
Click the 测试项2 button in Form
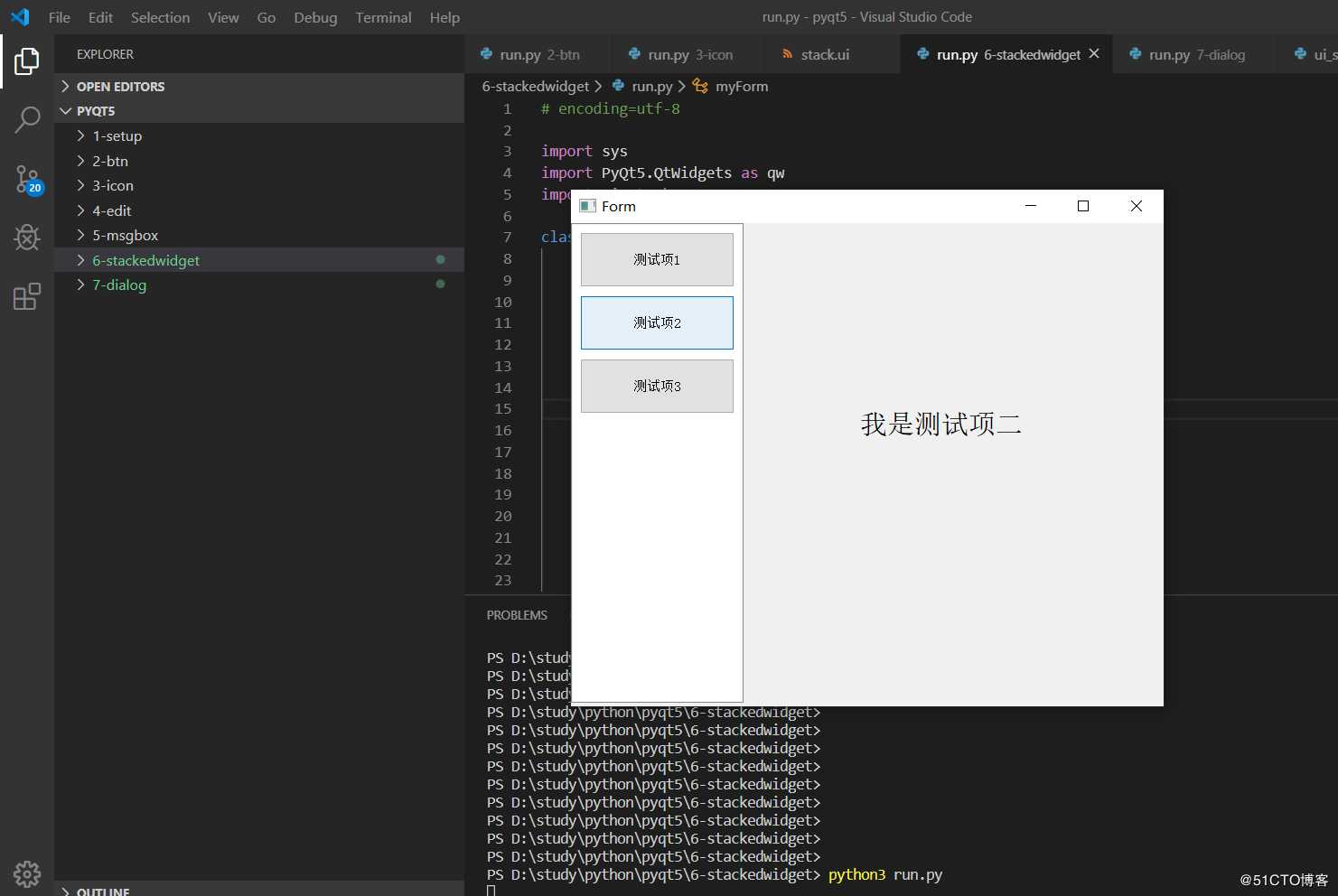(657, 322)
